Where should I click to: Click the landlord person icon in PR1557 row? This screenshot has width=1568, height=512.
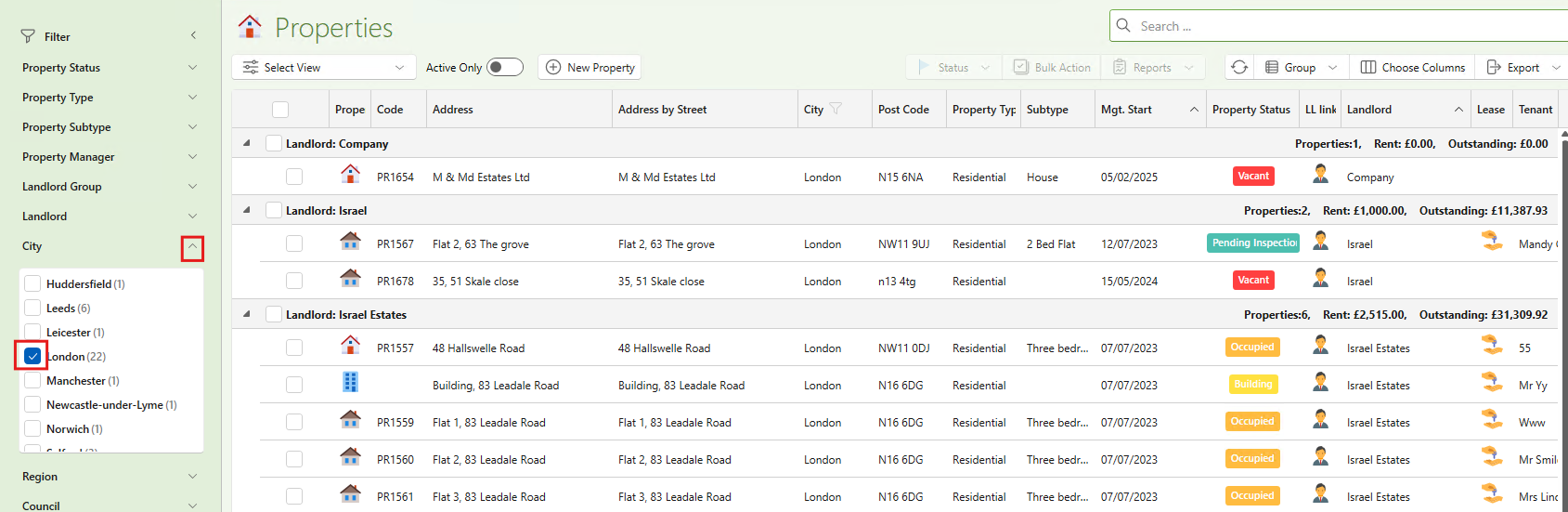click(x=1320, y=345)
